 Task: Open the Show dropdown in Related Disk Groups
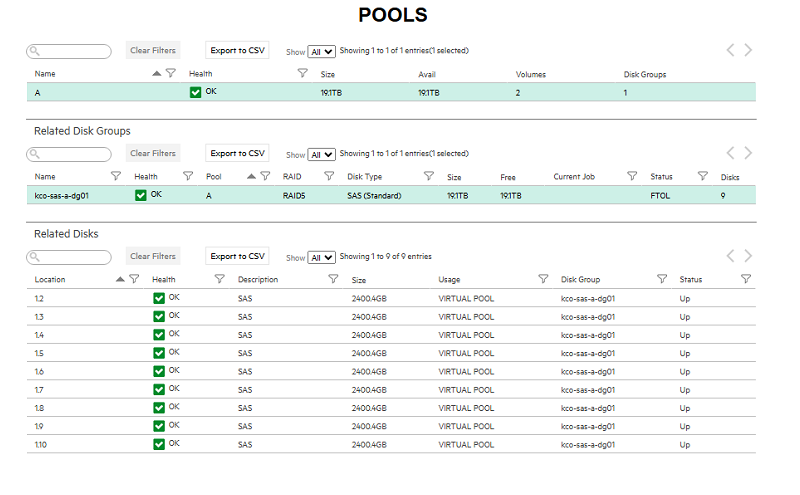[321, 155]
